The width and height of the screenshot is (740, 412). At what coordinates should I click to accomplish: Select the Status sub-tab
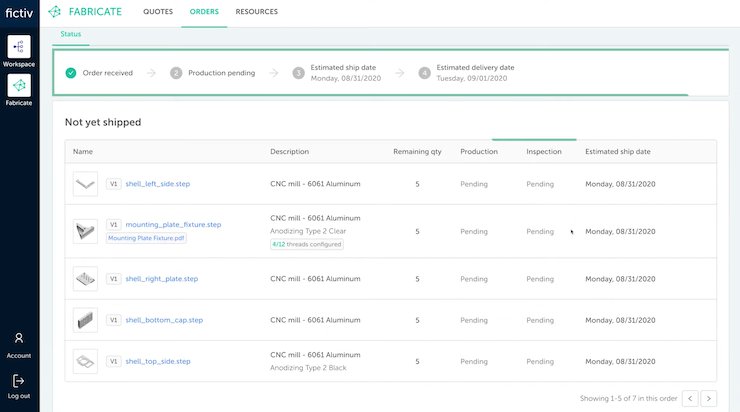coord(70,34)
